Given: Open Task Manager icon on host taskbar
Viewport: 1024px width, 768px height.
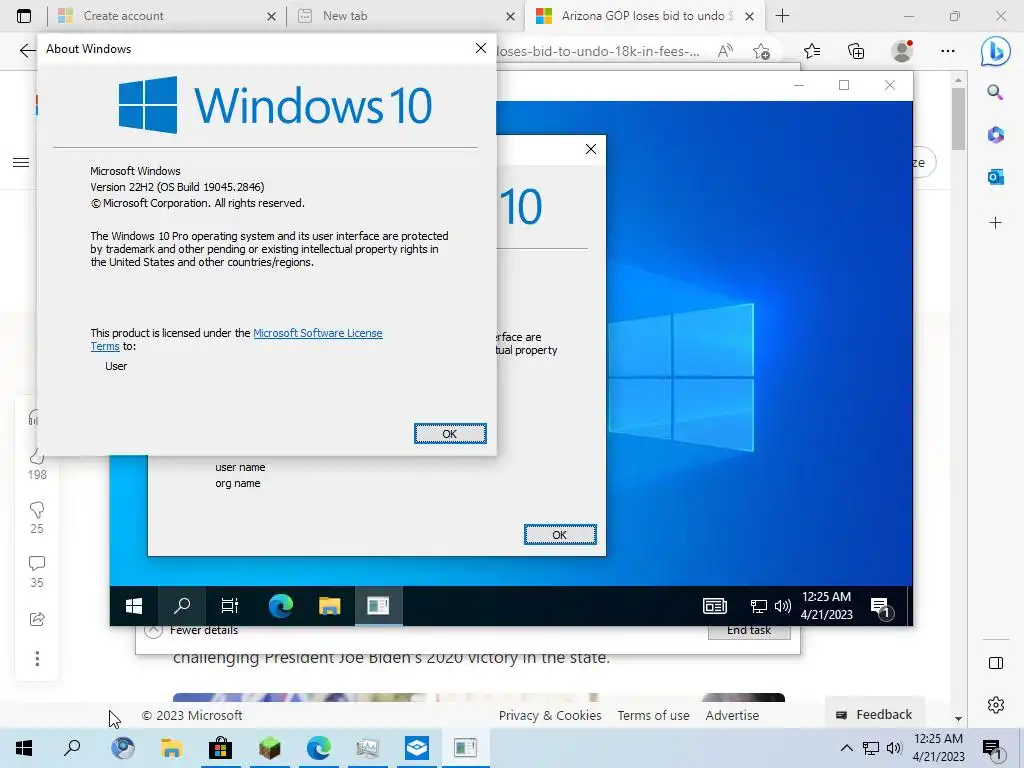Looking at the screenshot, I should 367,748.
